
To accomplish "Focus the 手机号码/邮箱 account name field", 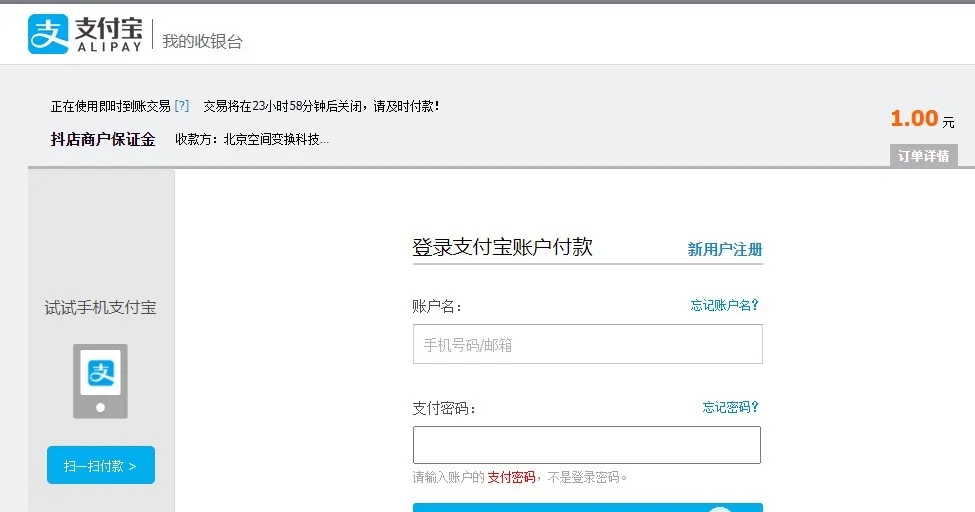I will tap(588, 344).
